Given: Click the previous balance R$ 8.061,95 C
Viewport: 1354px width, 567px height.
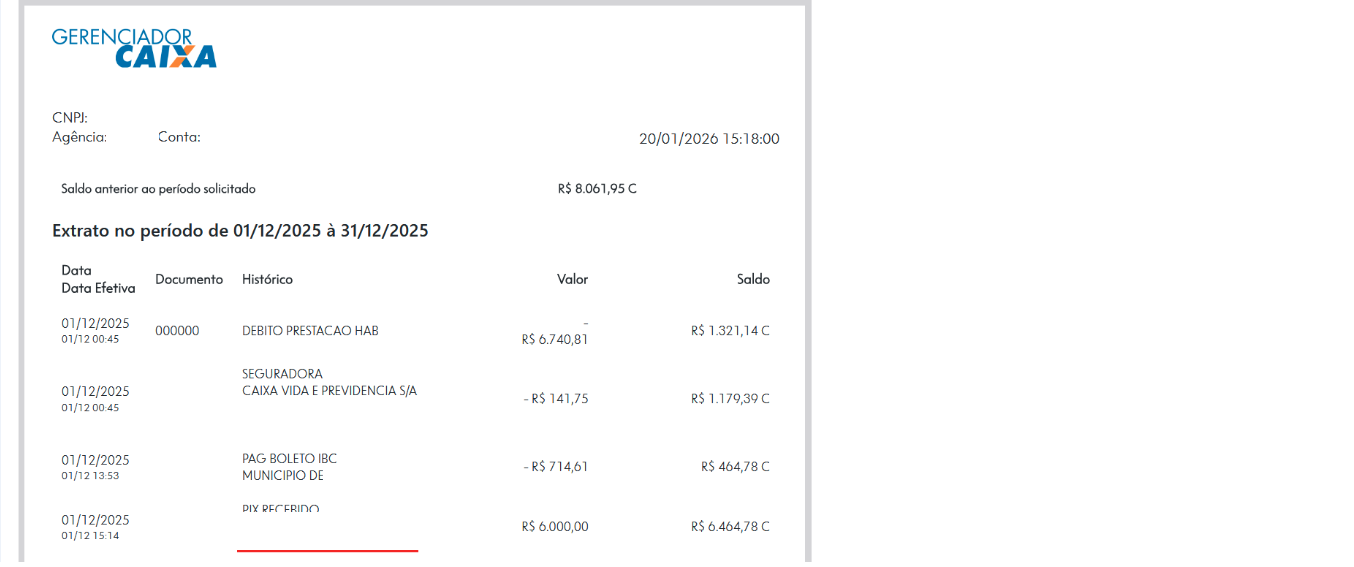Looking at the screenshot, I should [597, 188].
